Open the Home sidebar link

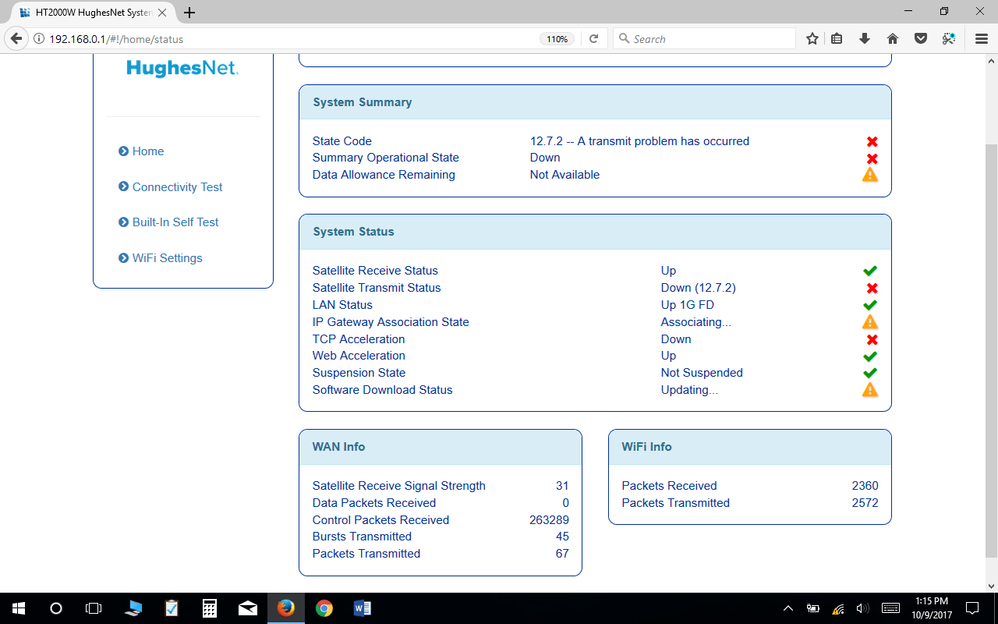pos(147,151)
